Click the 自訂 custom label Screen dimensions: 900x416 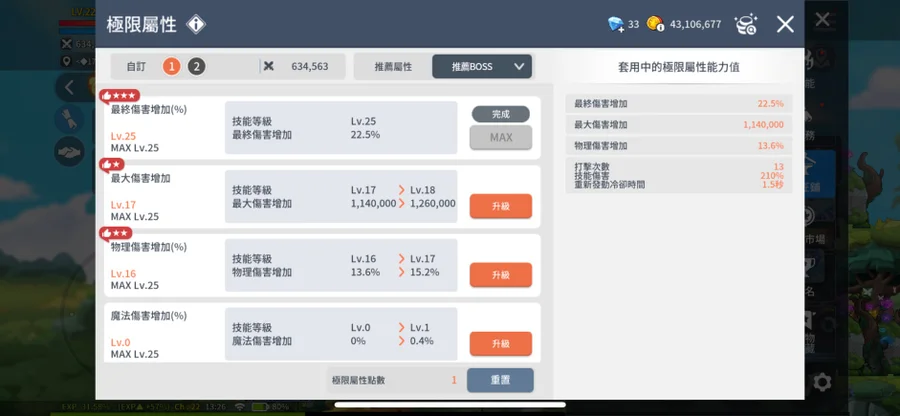(136, 67)
